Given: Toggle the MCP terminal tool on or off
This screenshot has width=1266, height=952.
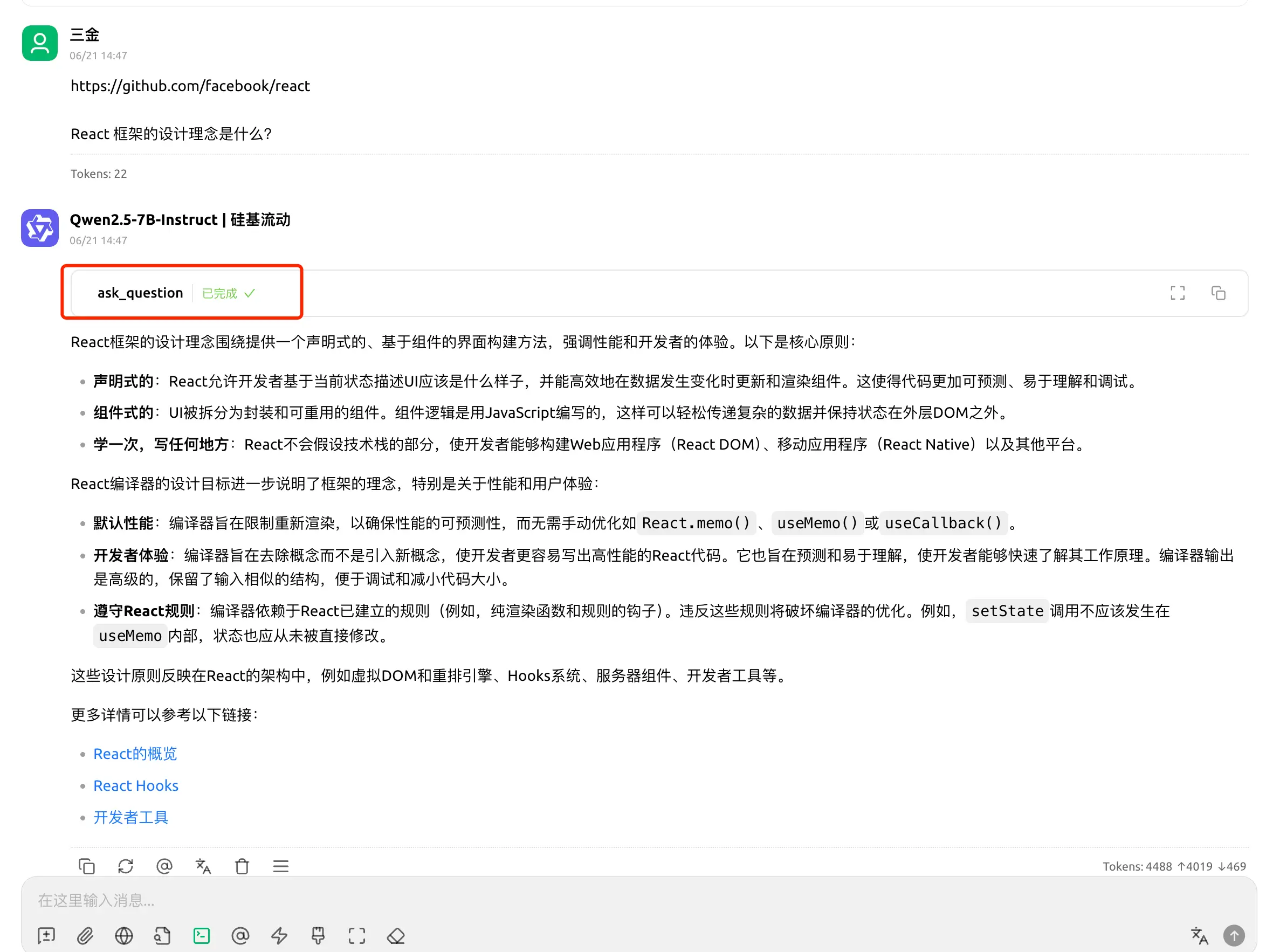Looking at the screenshot, I should pyautogui.click(x=202, y=936).
